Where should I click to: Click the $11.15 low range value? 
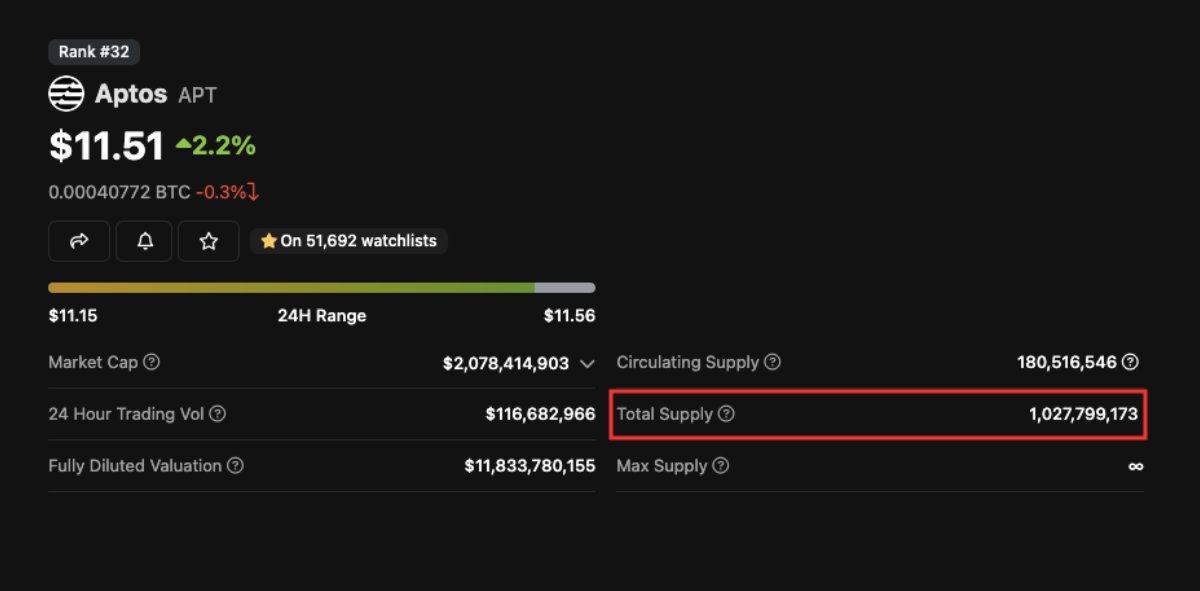[x=73, y=316]
